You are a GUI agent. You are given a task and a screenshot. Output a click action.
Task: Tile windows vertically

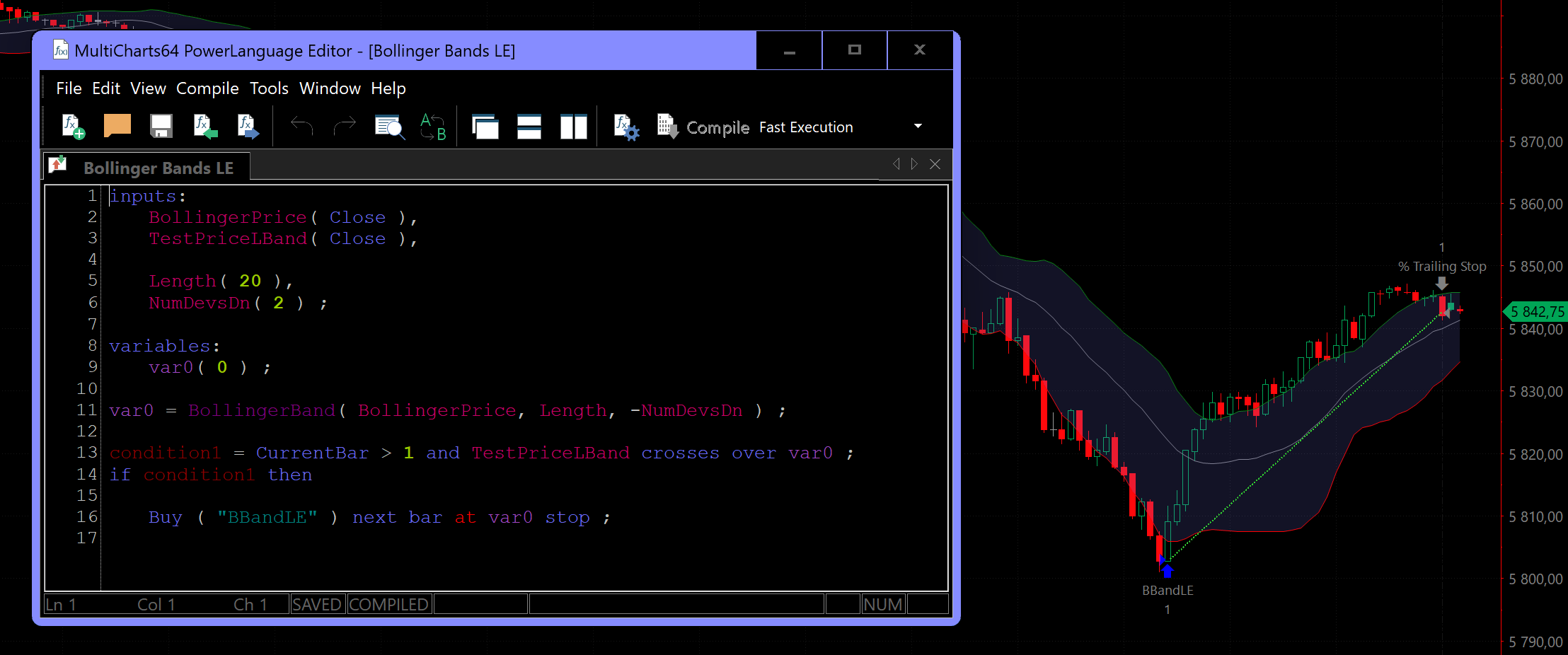click(x=574, y=127)
